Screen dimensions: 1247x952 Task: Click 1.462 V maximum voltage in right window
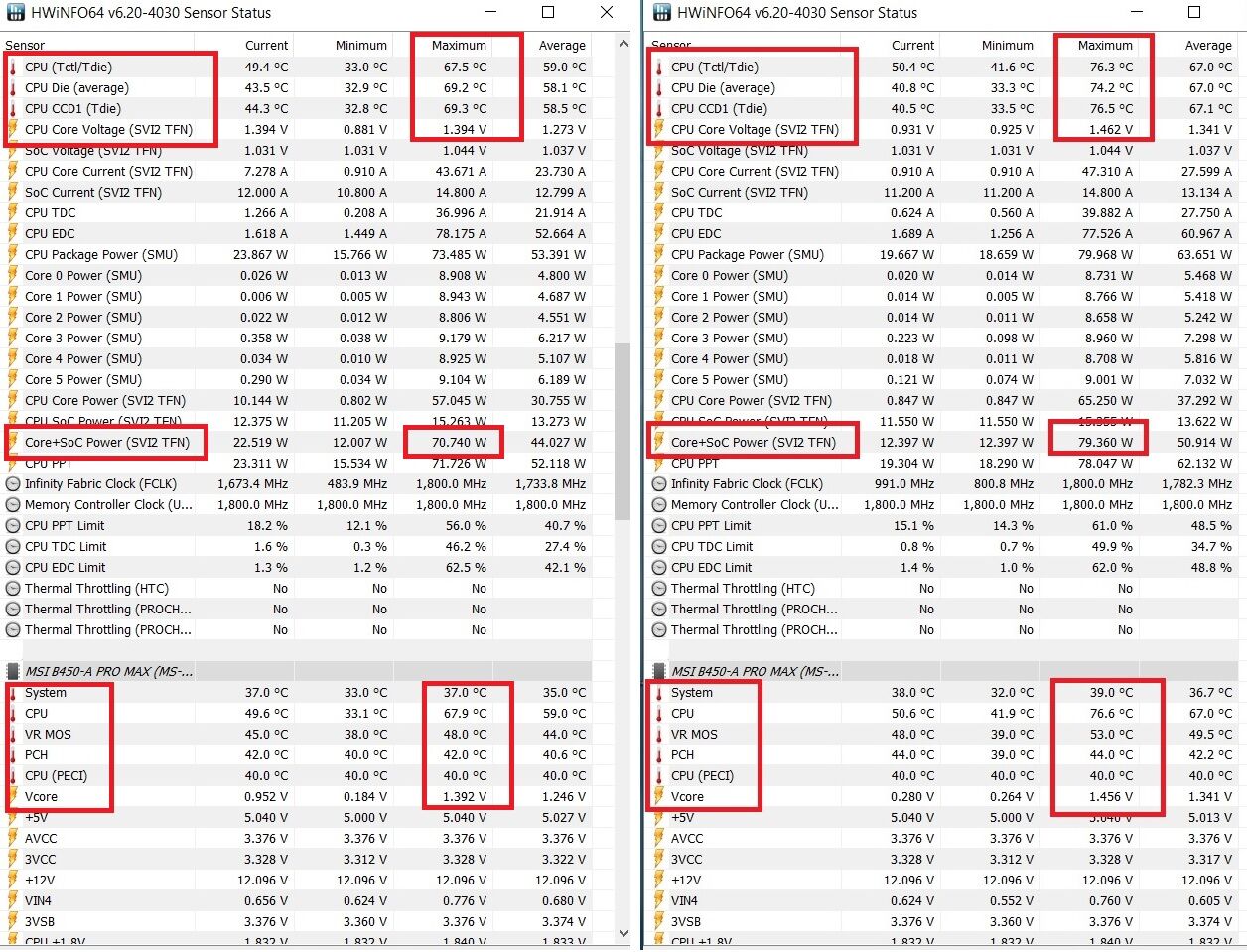point(1110,130)
